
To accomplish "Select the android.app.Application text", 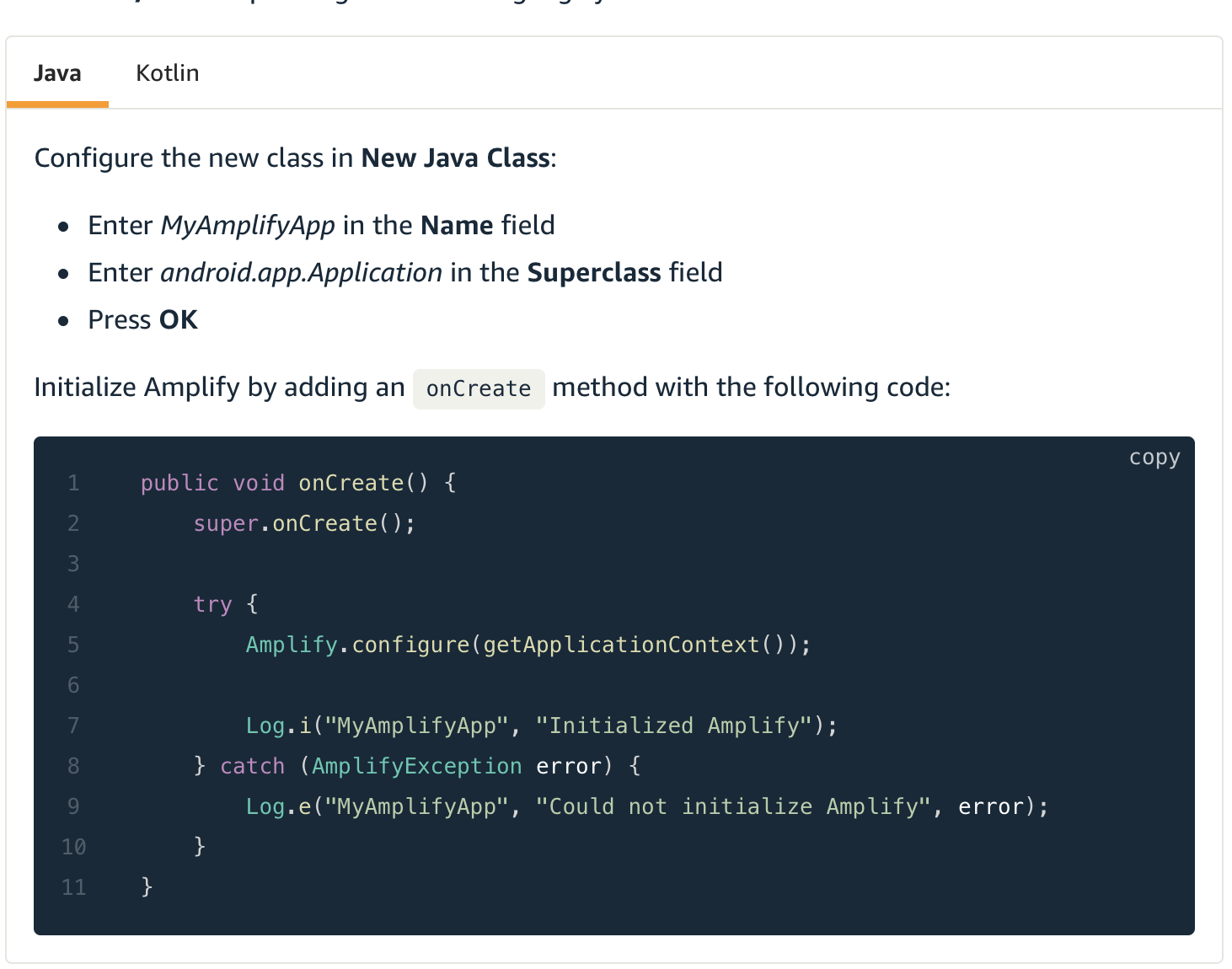I will [x=301, y=272].
